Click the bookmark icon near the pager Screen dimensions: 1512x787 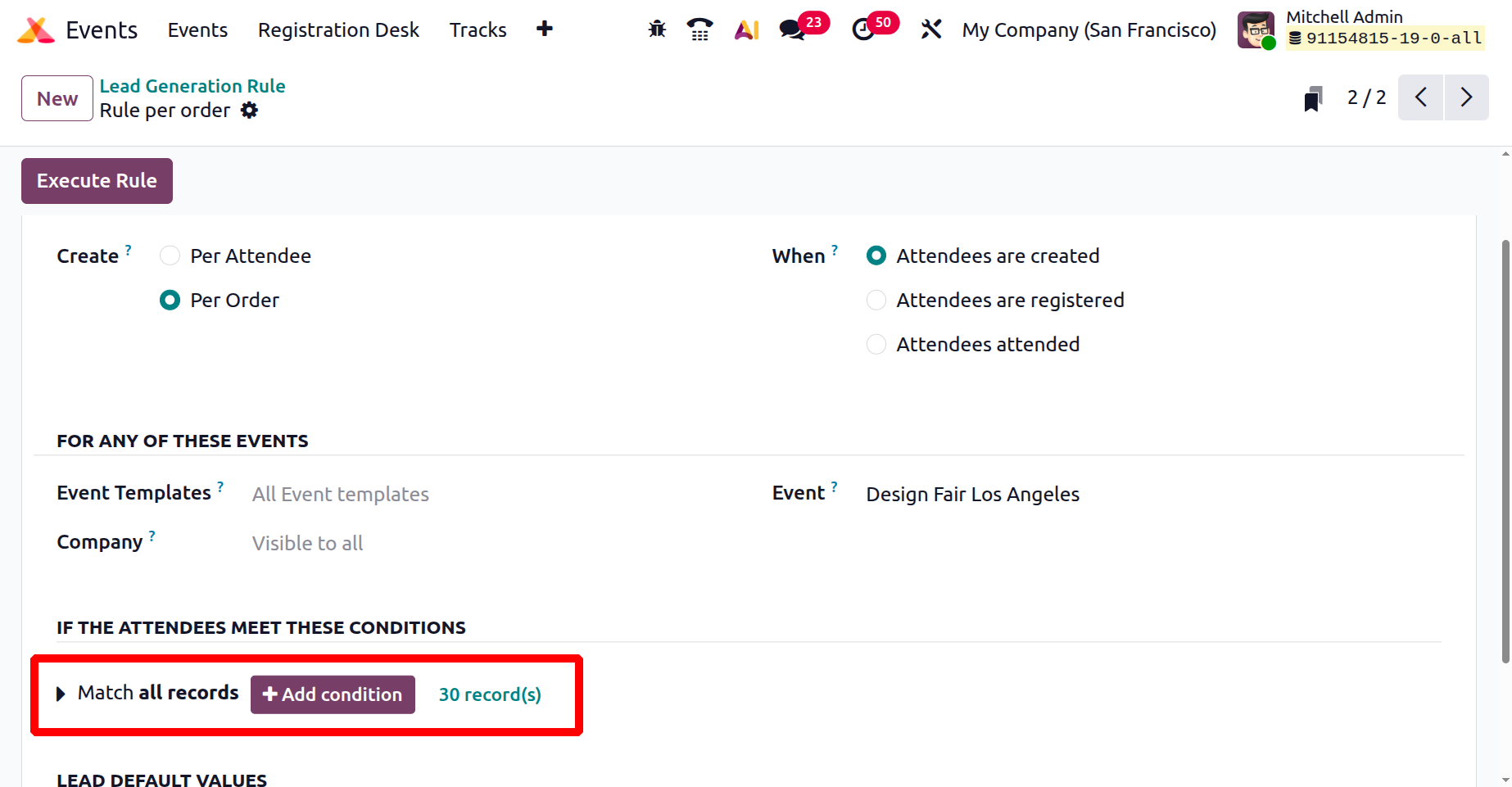click(1313, 99)
